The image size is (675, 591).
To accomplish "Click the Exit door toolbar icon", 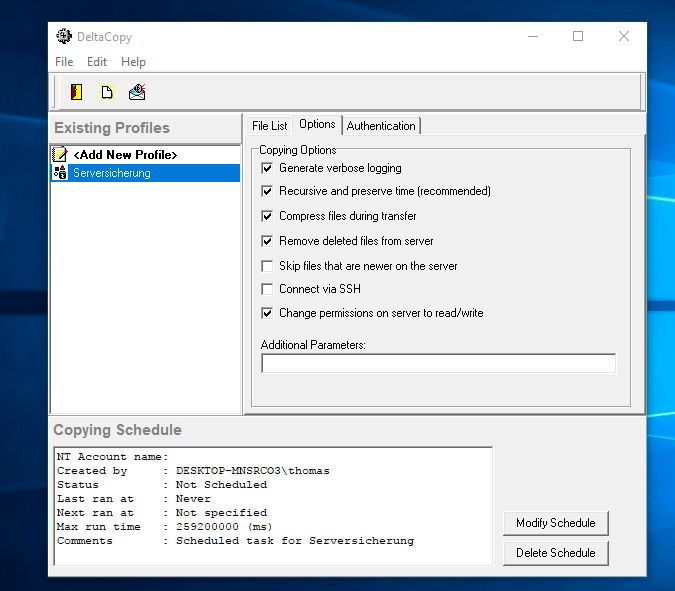I will point(77,92).
